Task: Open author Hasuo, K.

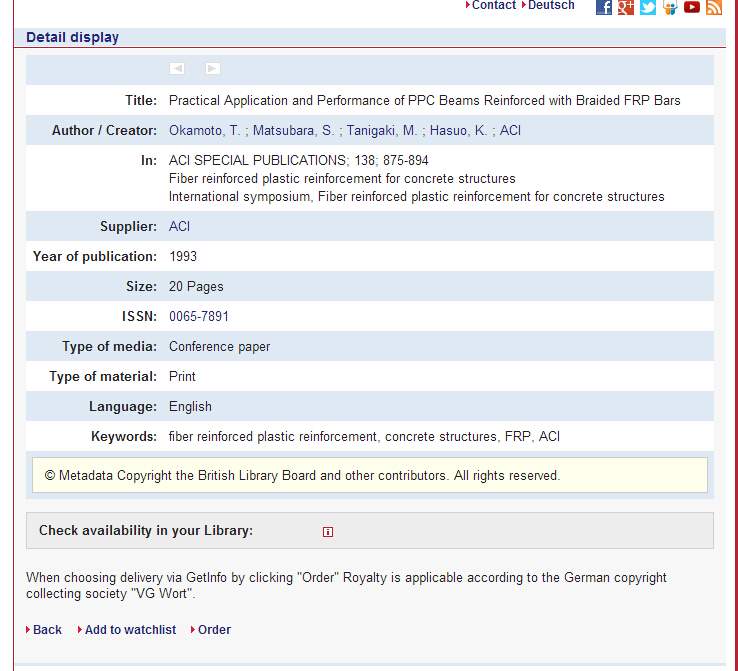Action: [x=458, y=130]
